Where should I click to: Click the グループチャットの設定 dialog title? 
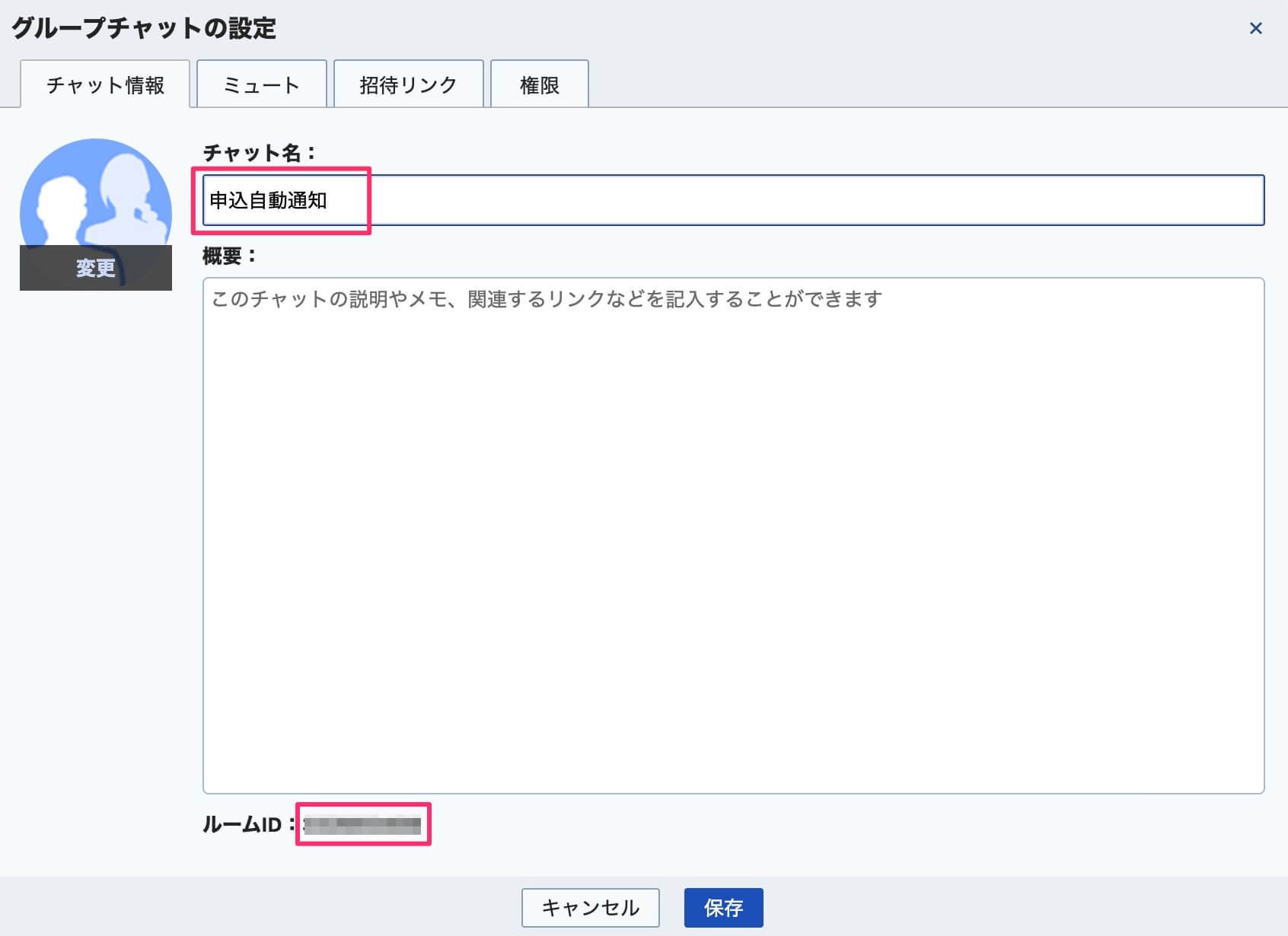pos(143,29)
